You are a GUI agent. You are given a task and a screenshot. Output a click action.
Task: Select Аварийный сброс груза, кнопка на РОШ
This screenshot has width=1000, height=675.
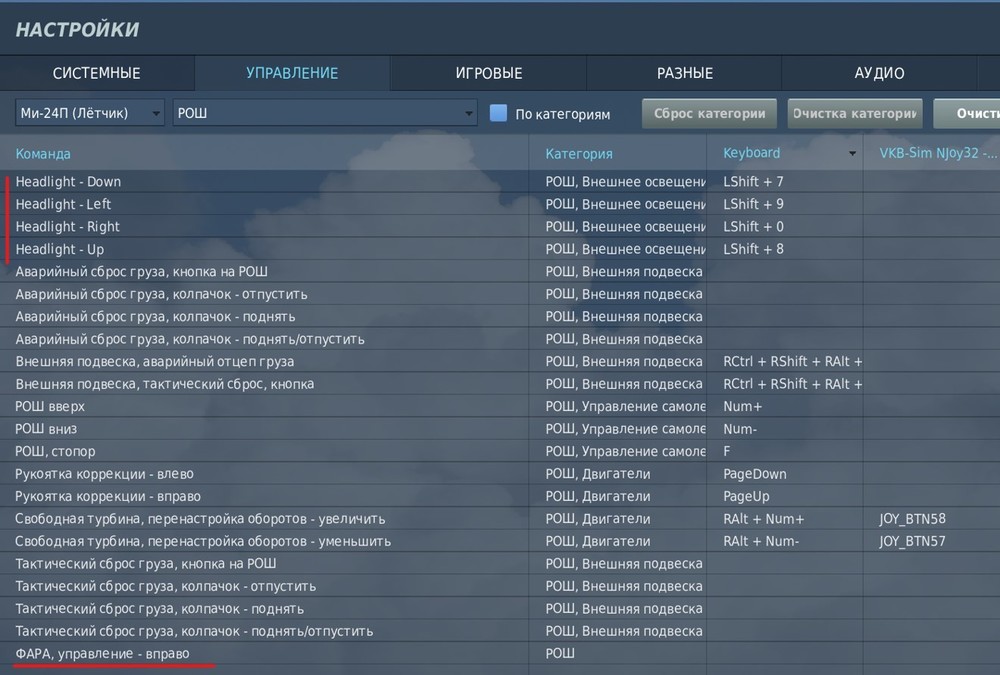pos(142,272)
